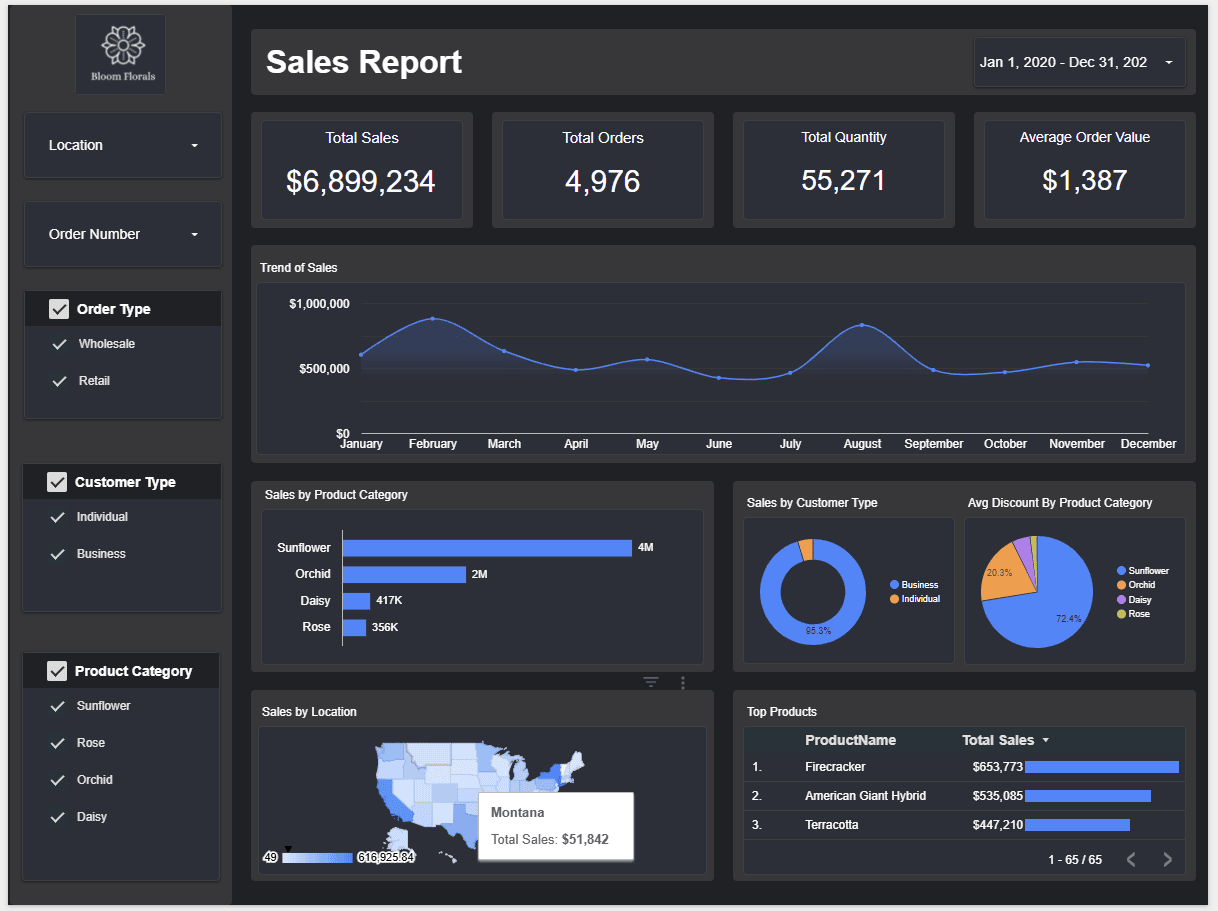Image resolution: width=1218 pixels, height=911 pixels.
Task: Go to previous page of Top Products
Action: 1131,859
